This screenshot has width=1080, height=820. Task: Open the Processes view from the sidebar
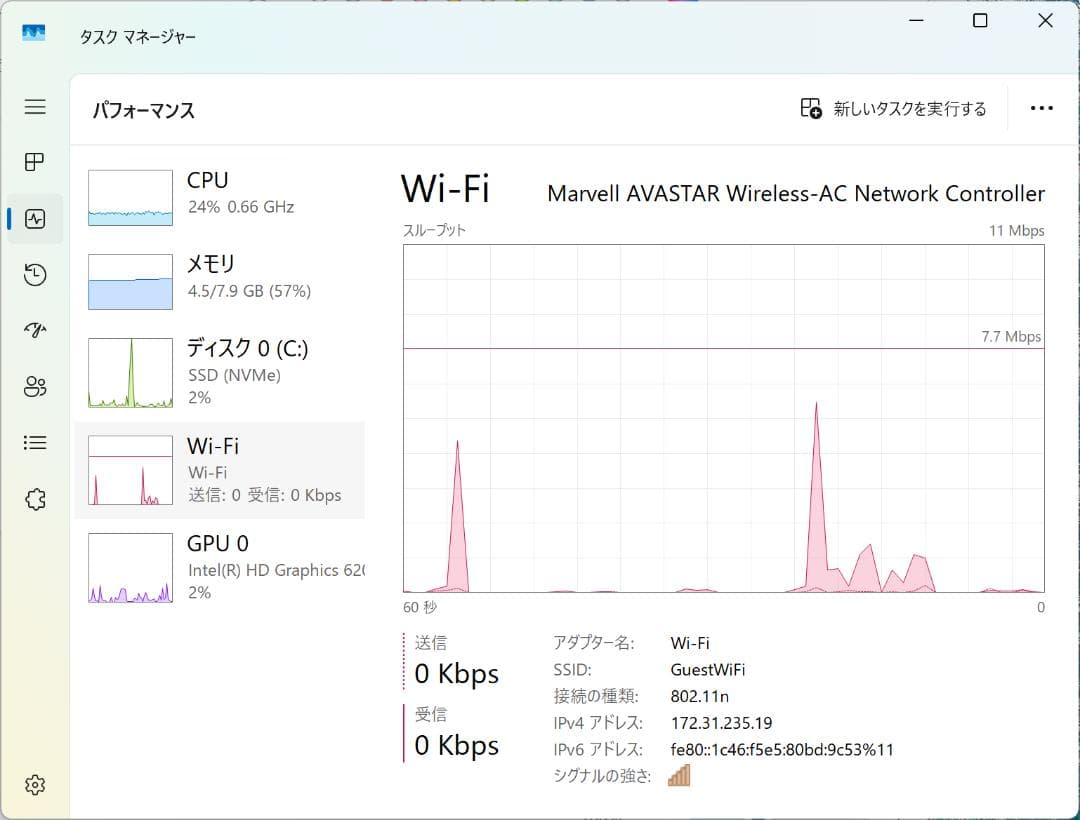pyautogui.click(x=35, y=162)
